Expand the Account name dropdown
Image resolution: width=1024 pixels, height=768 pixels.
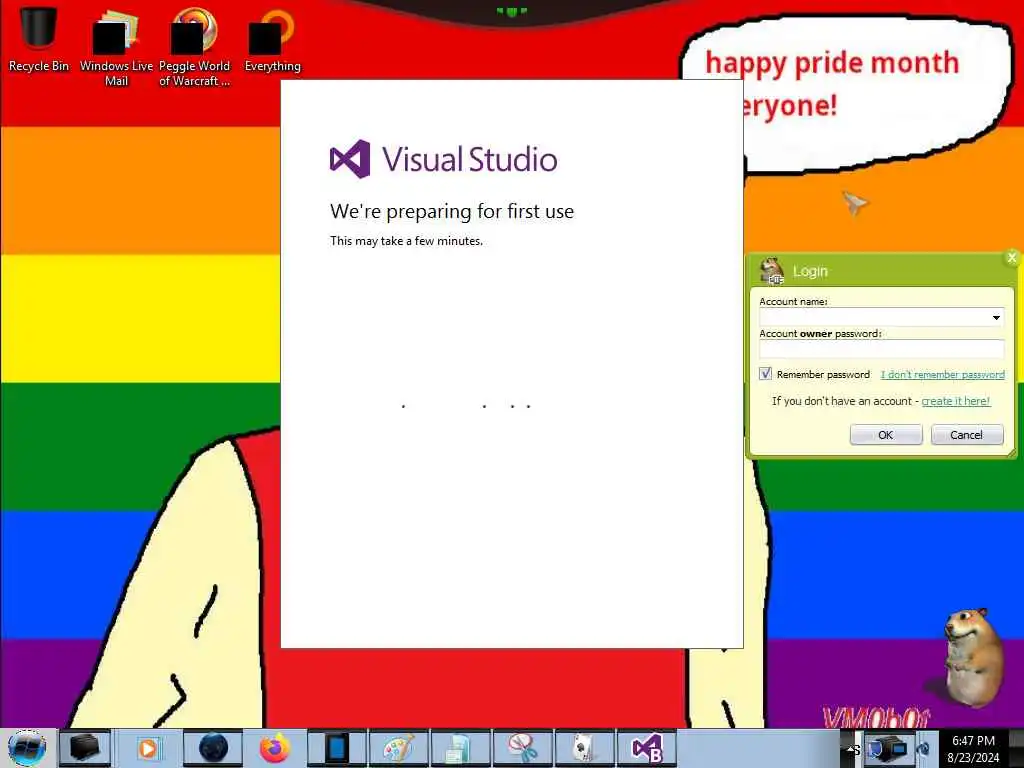996,317
